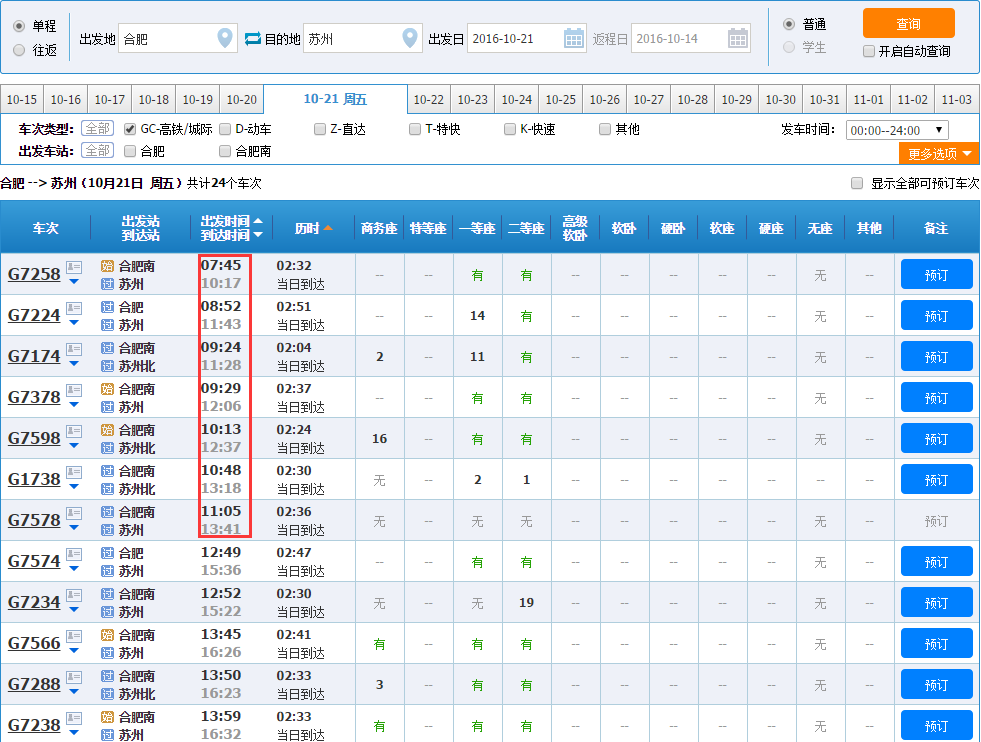Viewport: 981px width, 742px height.
Task: Select 全部 for 出发车站 filter
Action: point(98,151)
